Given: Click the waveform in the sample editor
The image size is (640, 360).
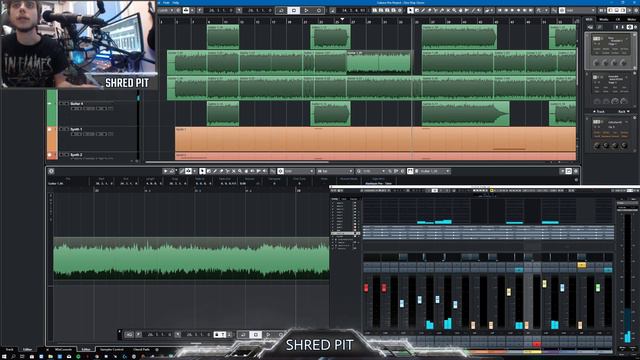Looking at the screenshot, I should tap(191, 259).
